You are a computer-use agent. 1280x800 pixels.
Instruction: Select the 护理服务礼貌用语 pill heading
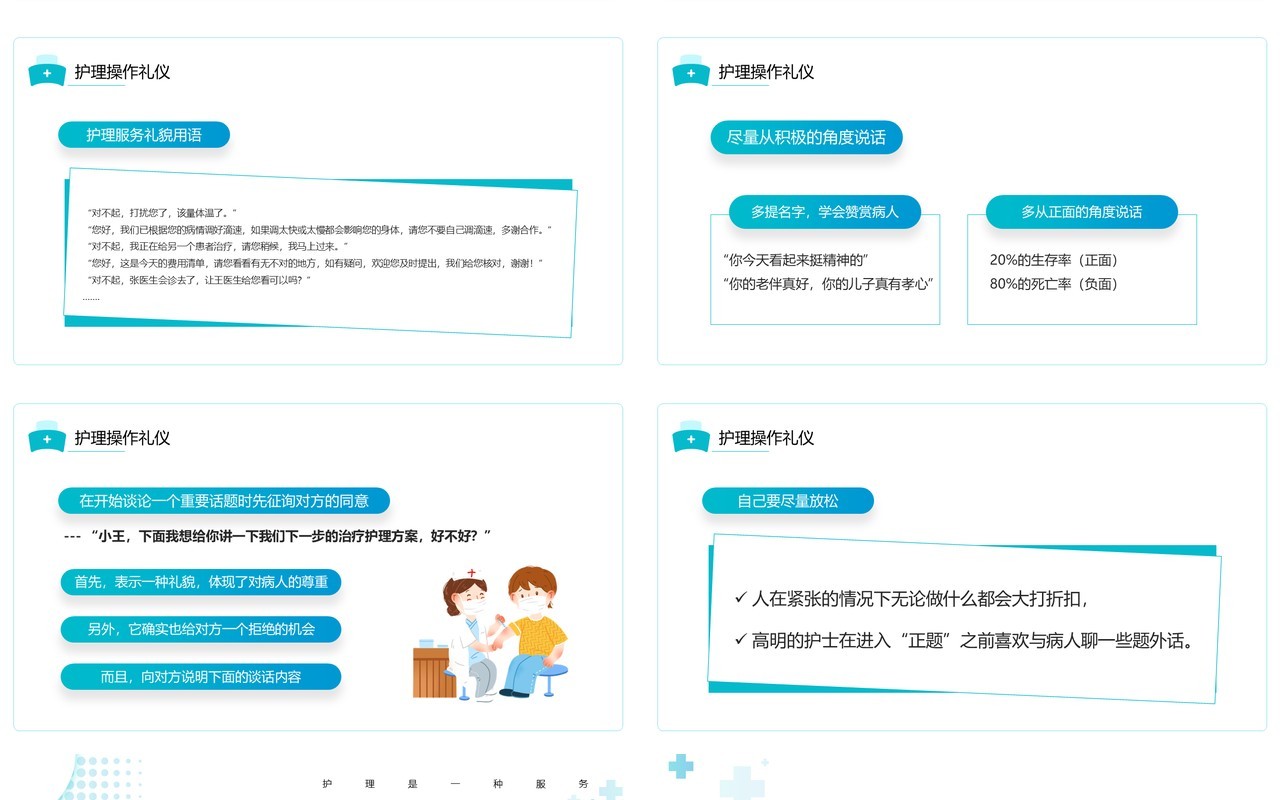point(144,135)
